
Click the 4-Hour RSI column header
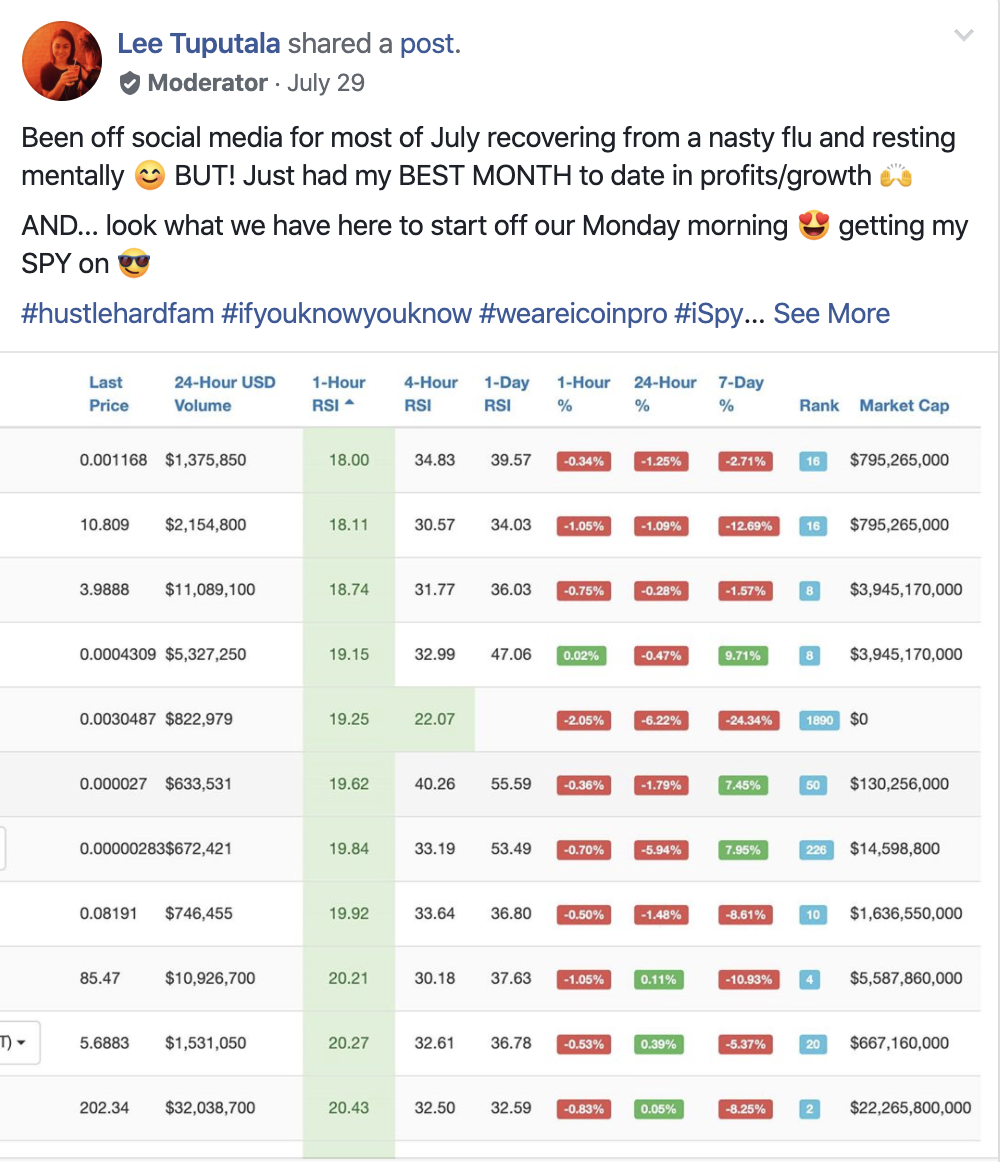coord(433,394)
